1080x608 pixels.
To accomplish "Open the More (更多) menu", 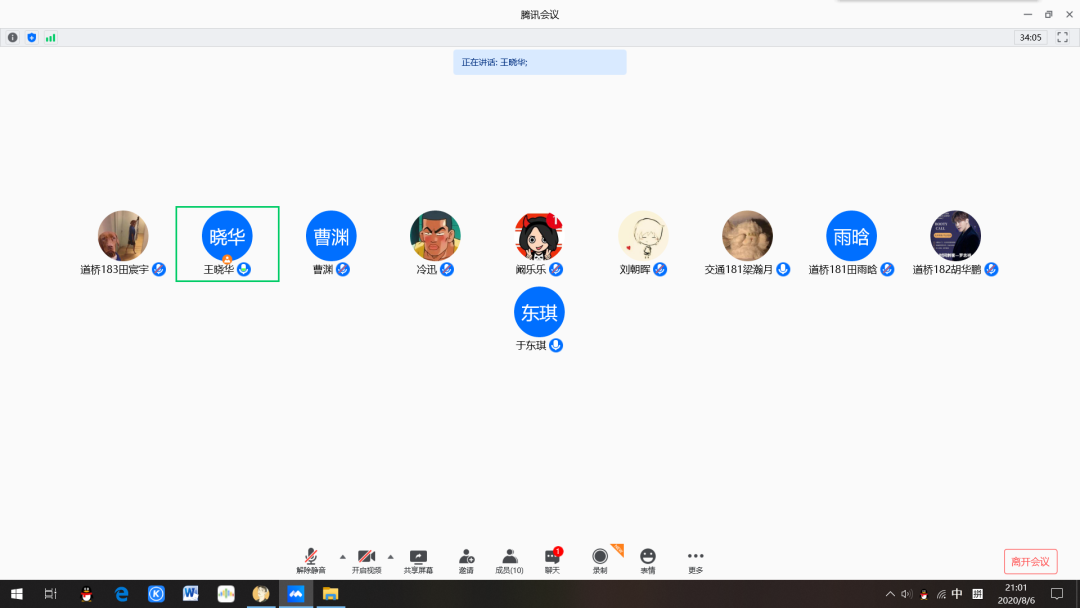I will tap(695, 560).
